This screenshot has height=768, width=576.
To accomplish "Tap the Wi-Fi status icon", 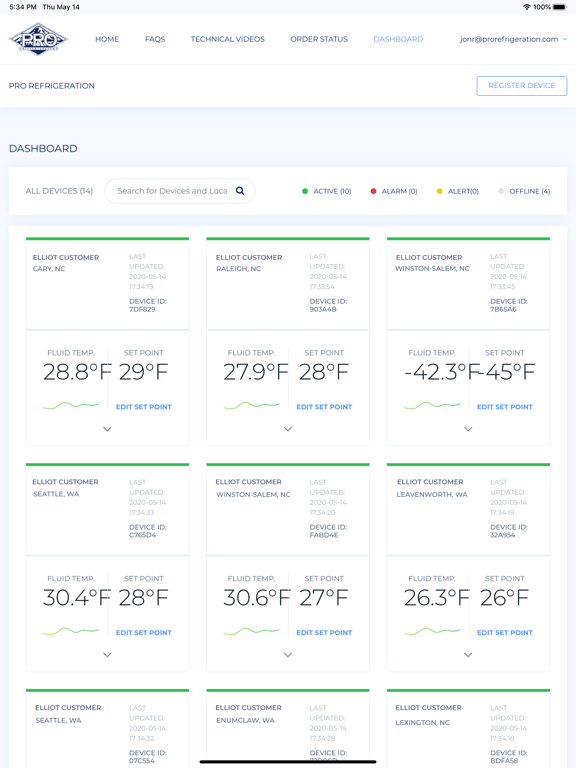I will (527, 7).
